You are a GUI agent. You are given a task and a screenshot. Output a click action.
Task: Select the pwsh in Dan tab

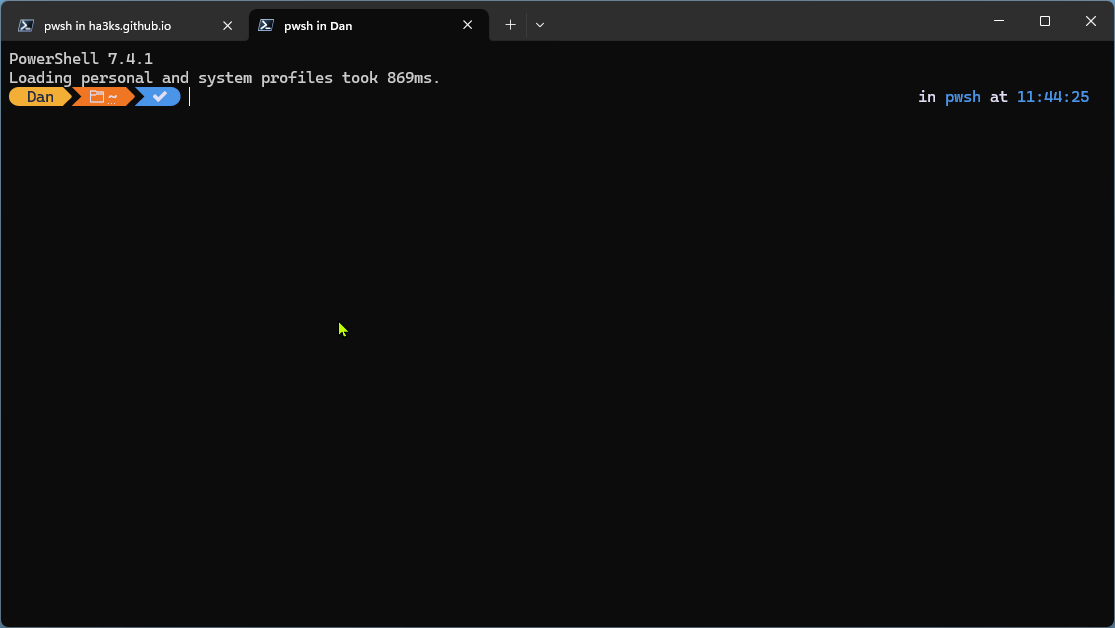pyautogui.click(x=368, y=26)
